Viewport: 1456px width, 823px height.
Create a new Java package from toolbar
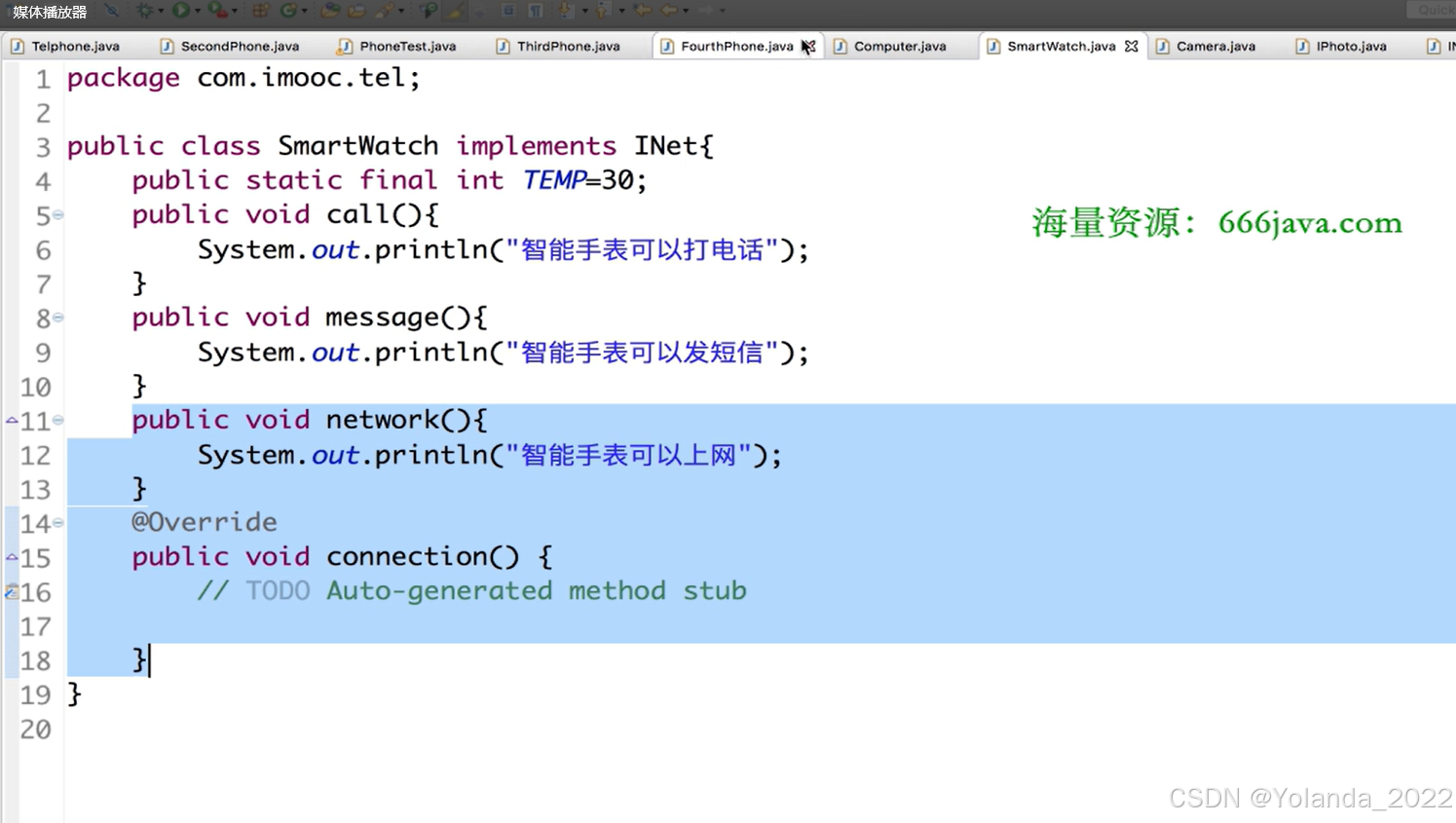tap(260, 11)
